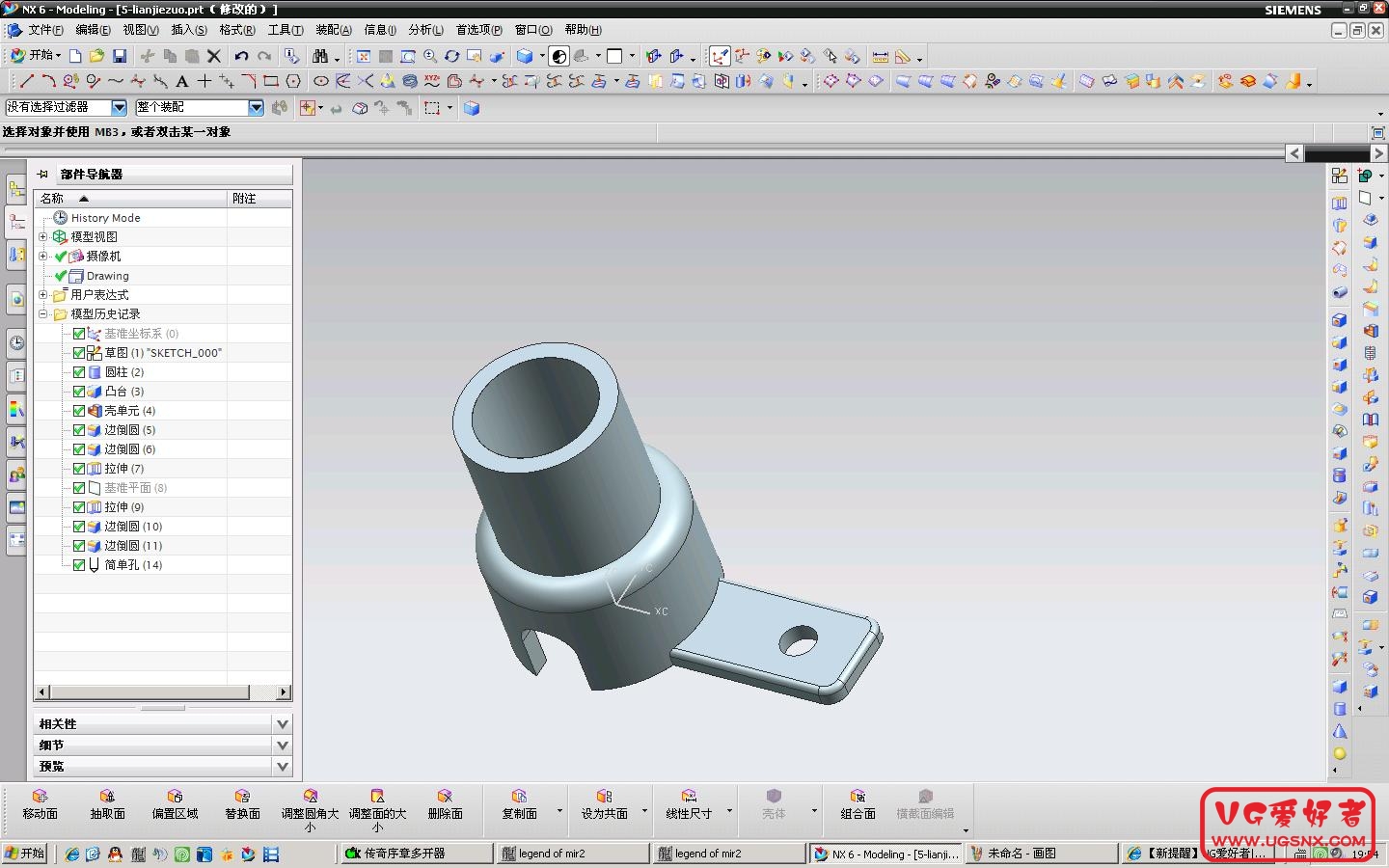Click the 设为共面 button
This screenshot has width=1389, height=868.
(605, 804)
